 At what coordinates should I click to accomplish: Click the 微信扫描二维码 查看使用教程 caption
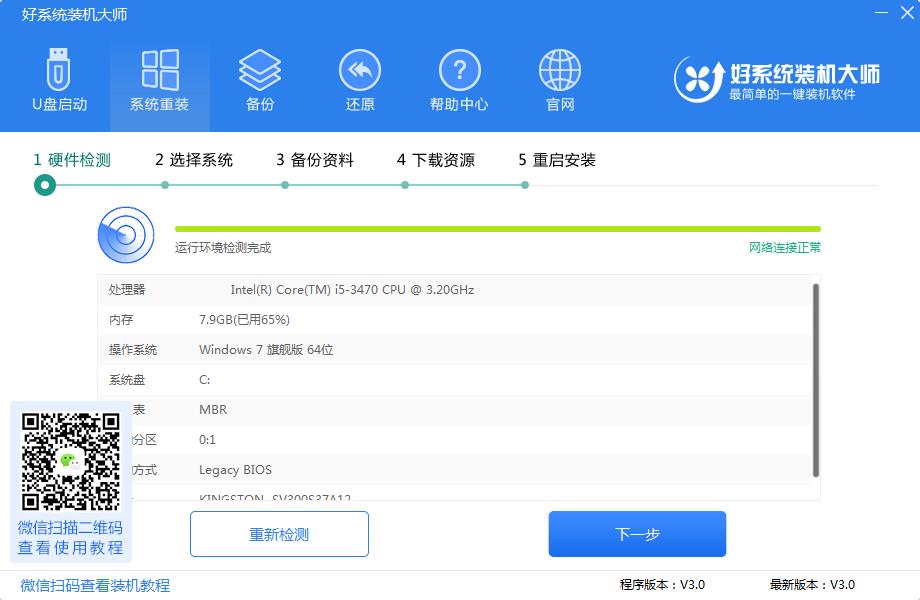click(70, 537)
